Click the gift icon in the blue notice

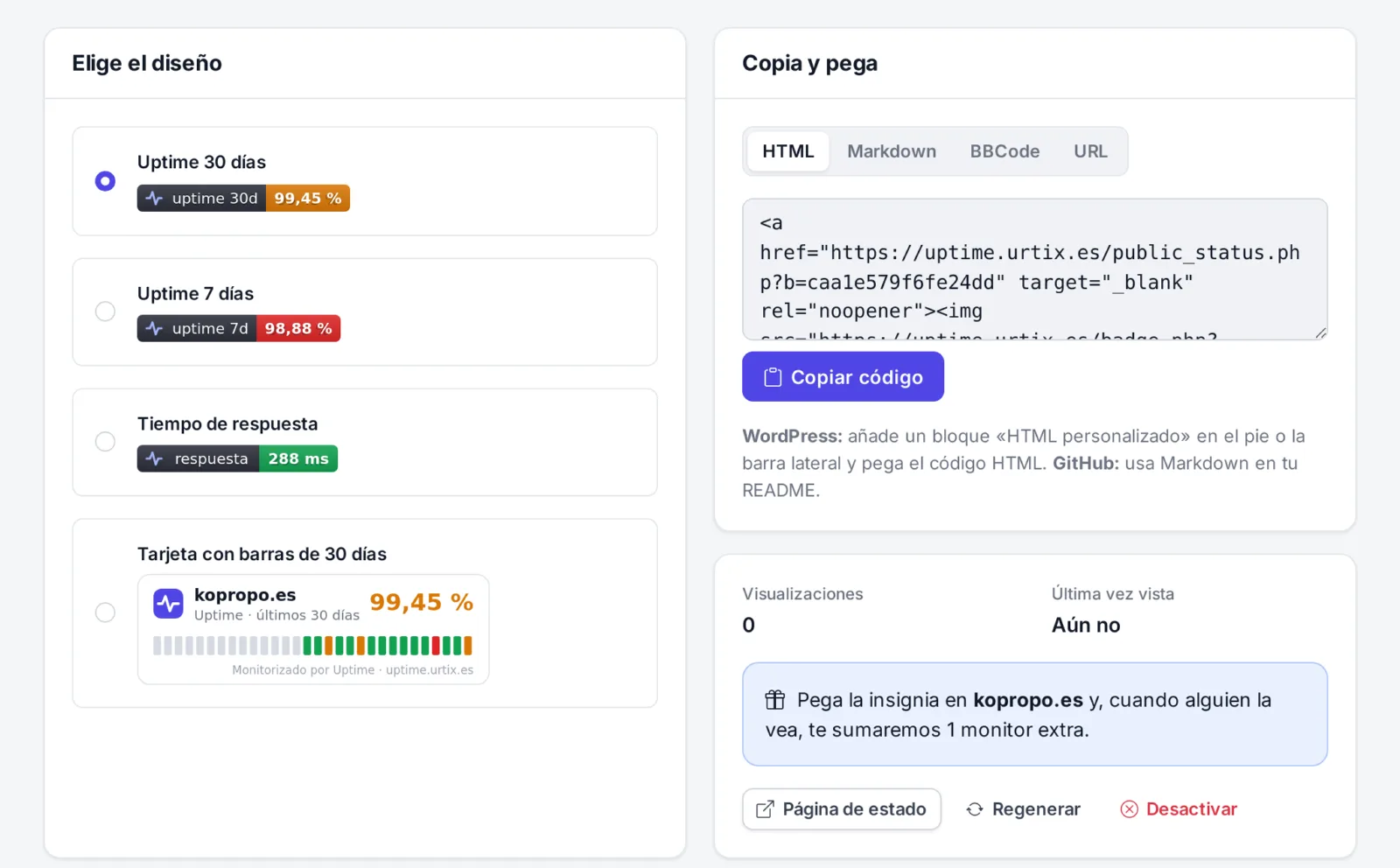click(x=775, y=700)
